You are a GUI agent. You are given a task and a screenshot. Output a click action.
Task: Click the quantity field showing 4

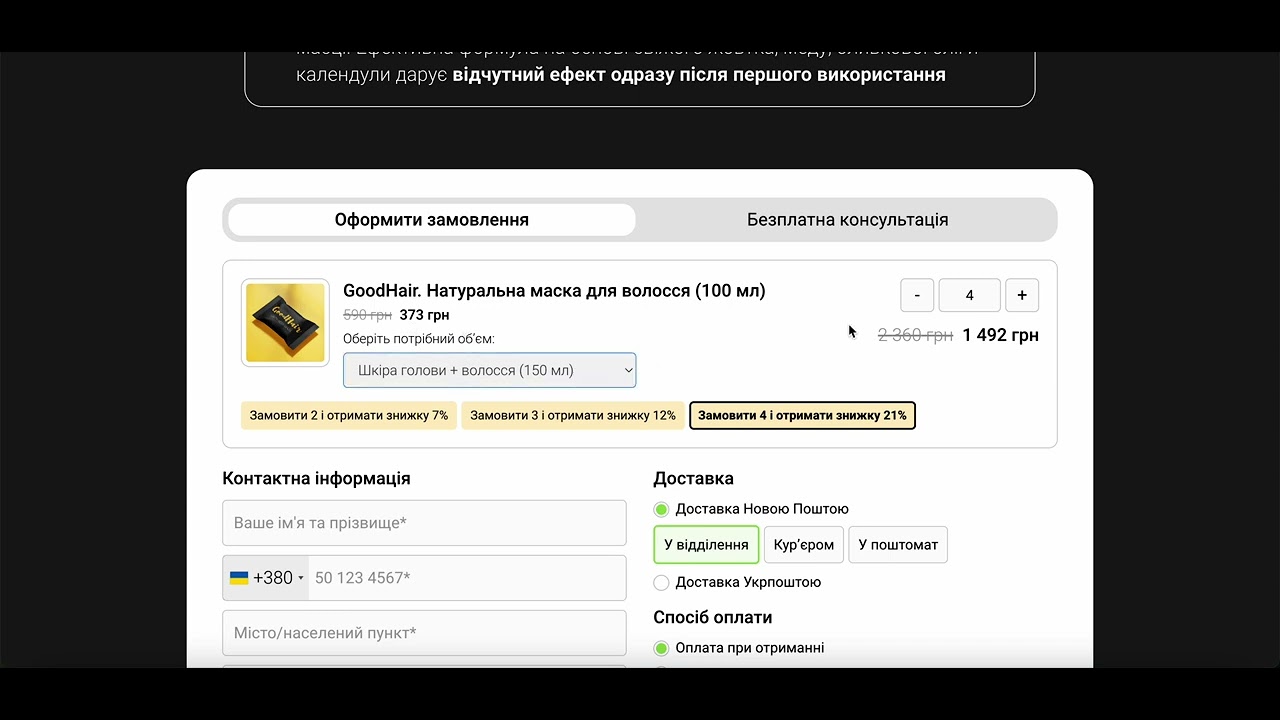pyautogui.click(x=969, y=295)
